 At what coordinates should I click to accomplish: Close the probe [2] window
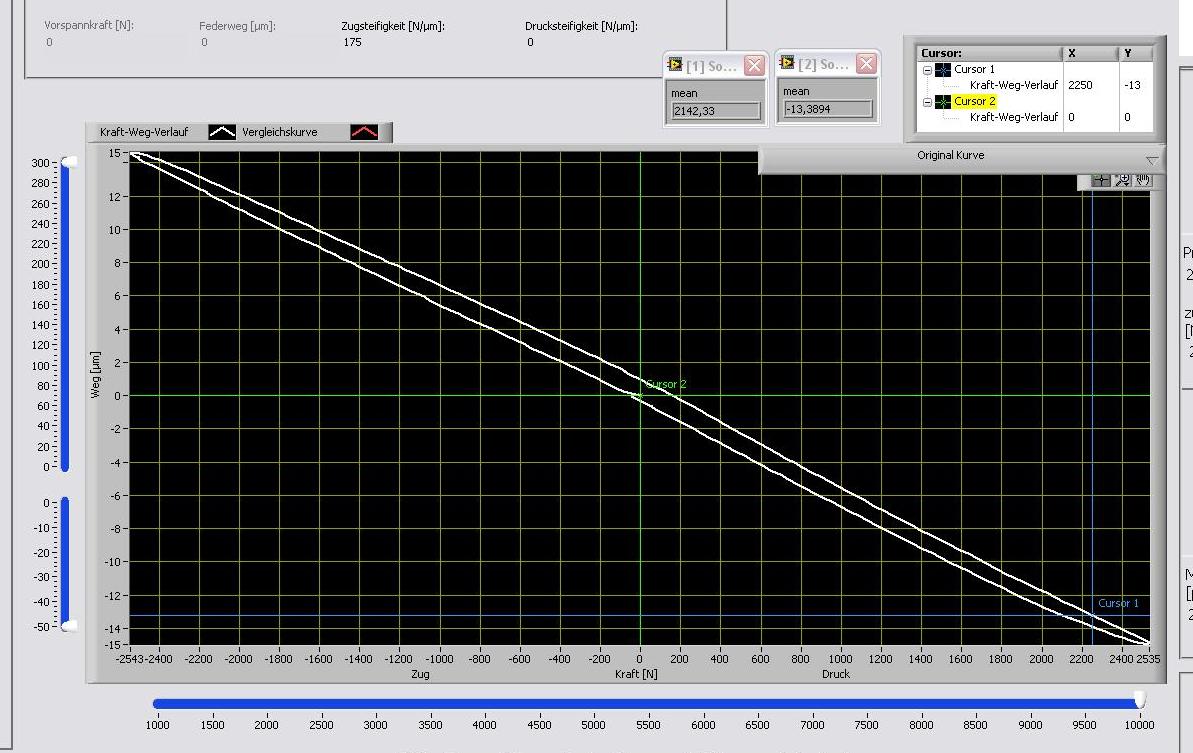point(866,64)
